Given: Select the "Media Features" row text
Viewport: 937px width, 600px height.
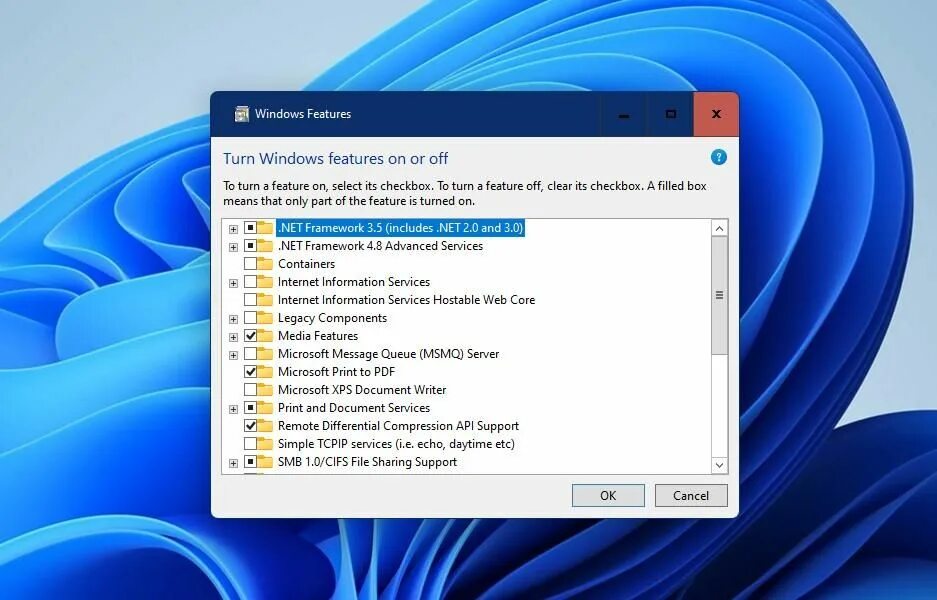Looking at the screenshot, I should click(x=318, y=336).
